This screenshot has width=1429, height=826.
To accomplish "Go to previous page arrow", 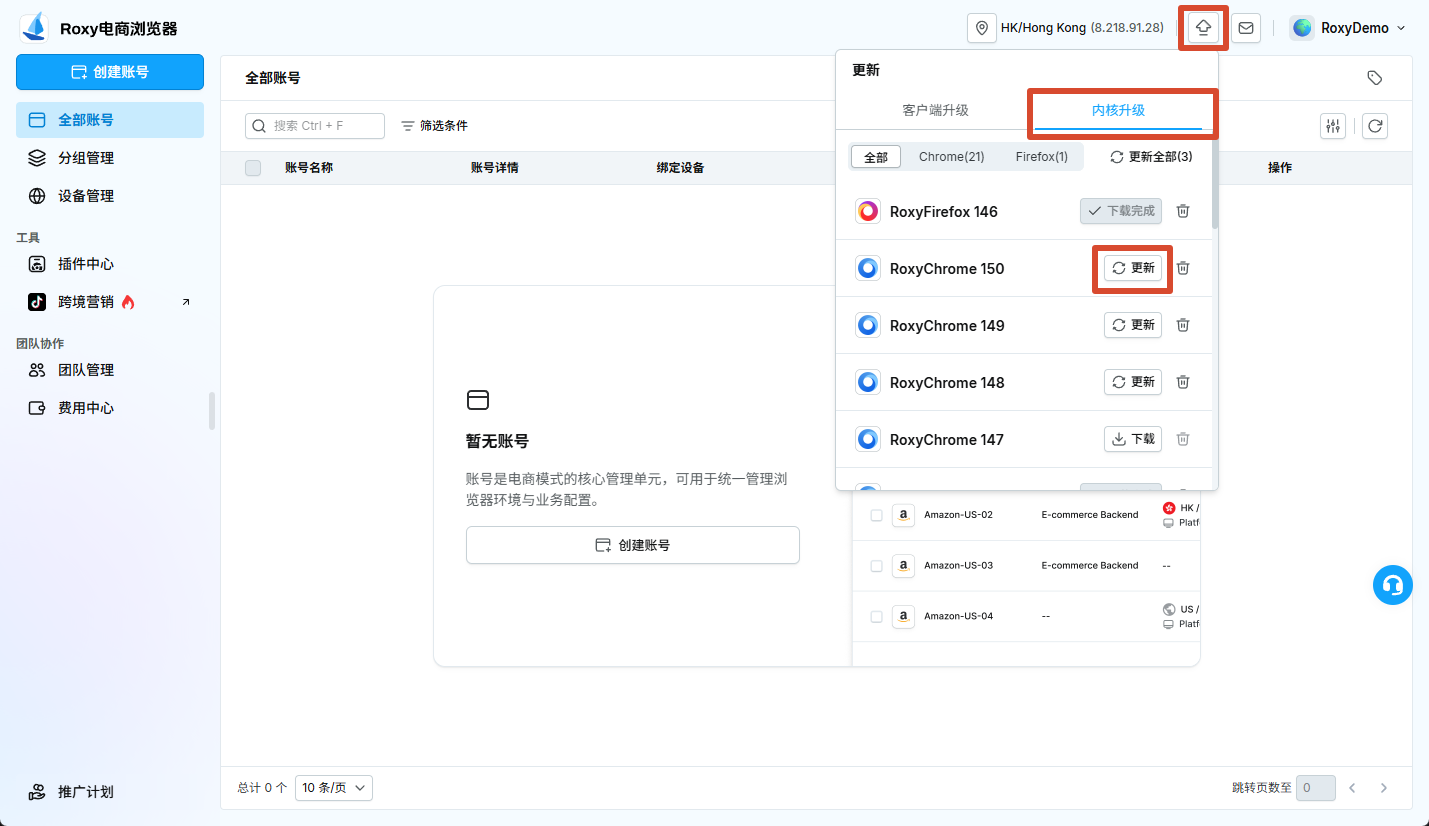I will 1352,788.
